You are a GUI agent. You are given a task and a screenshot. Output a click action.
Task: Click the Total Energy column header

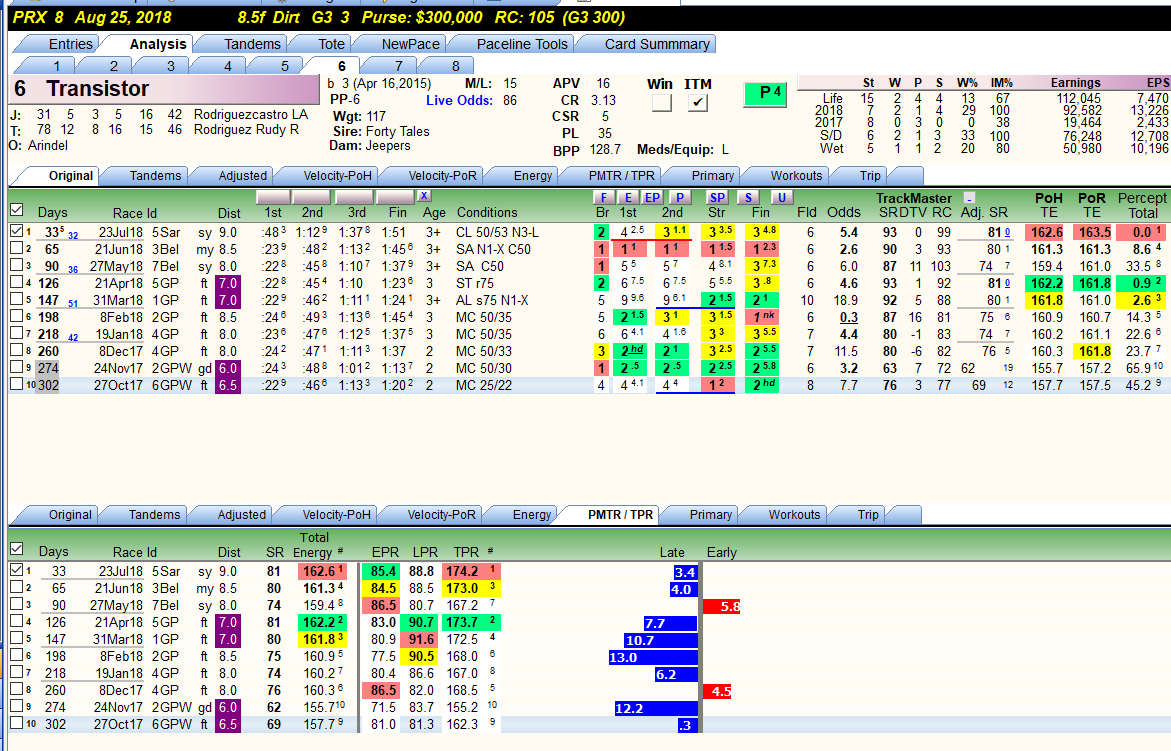click(314, 544)
